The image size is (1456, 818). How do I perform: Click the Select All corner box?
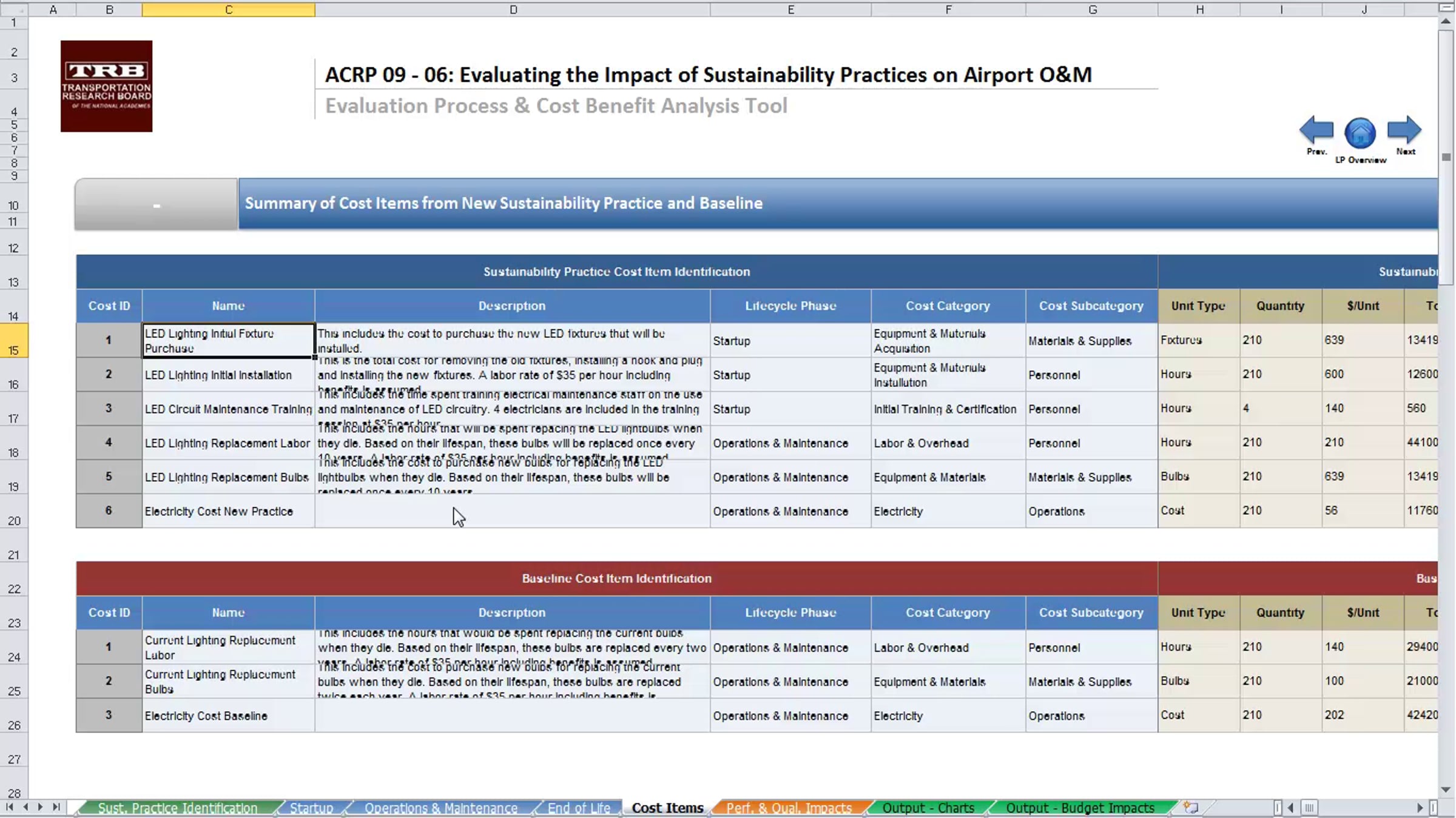click(13, 8)
